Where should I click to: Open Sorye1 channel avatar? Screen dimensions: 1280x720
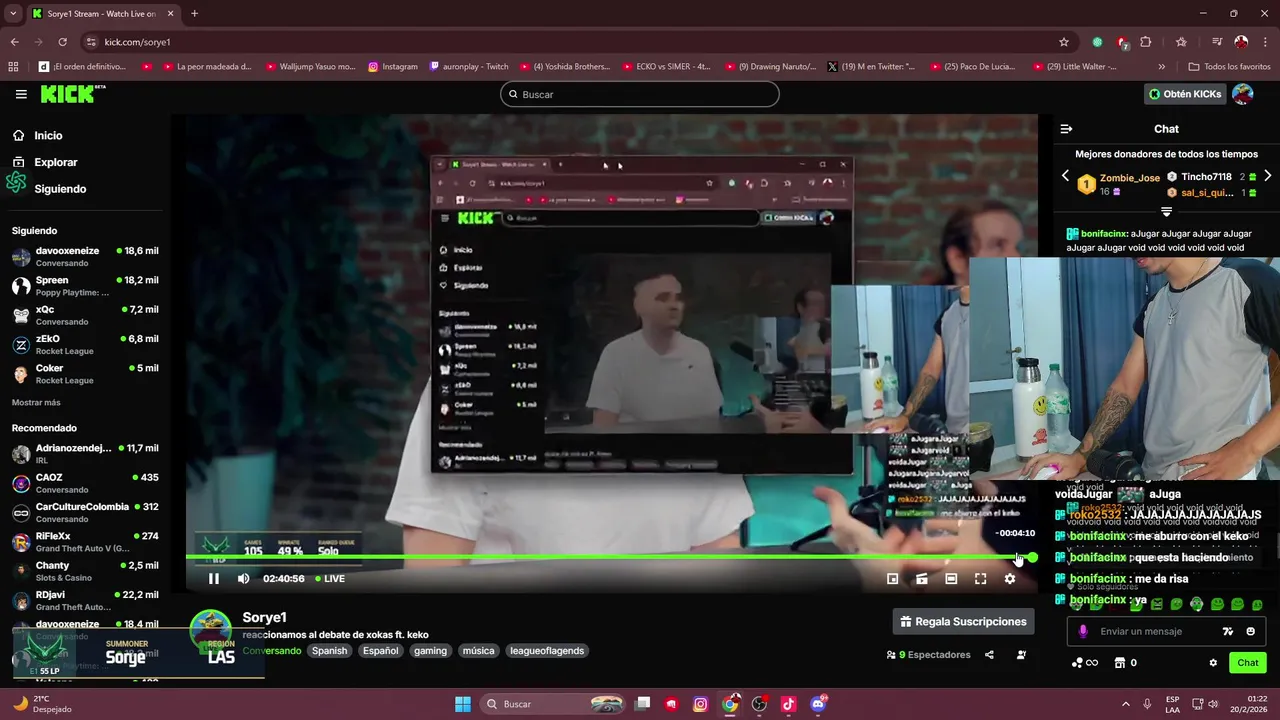[x=211, y=630]
